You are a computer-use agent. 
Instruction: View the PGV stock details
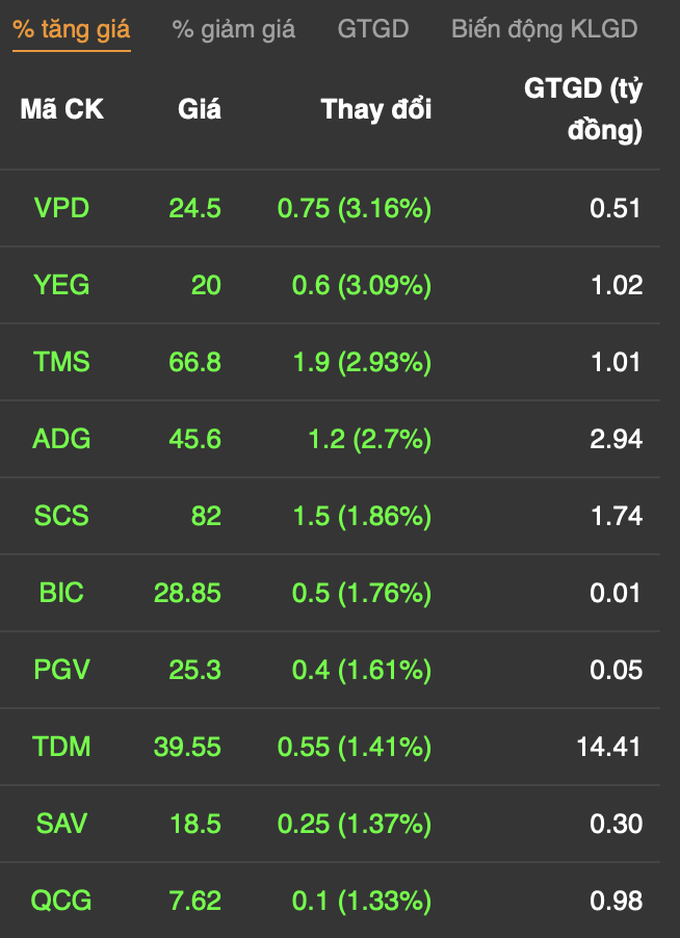(62, 669)
